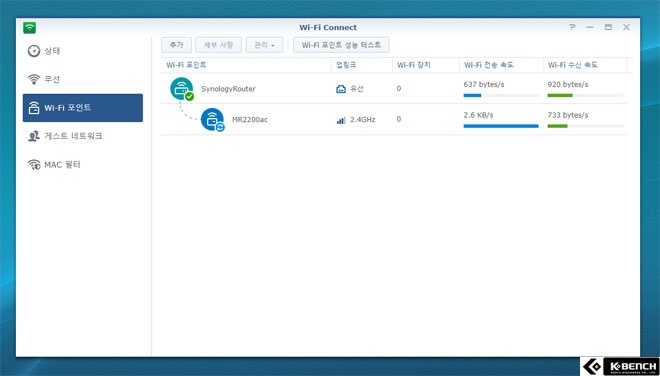
Task: Open help with the question mark icon
Action: [572, 27]
